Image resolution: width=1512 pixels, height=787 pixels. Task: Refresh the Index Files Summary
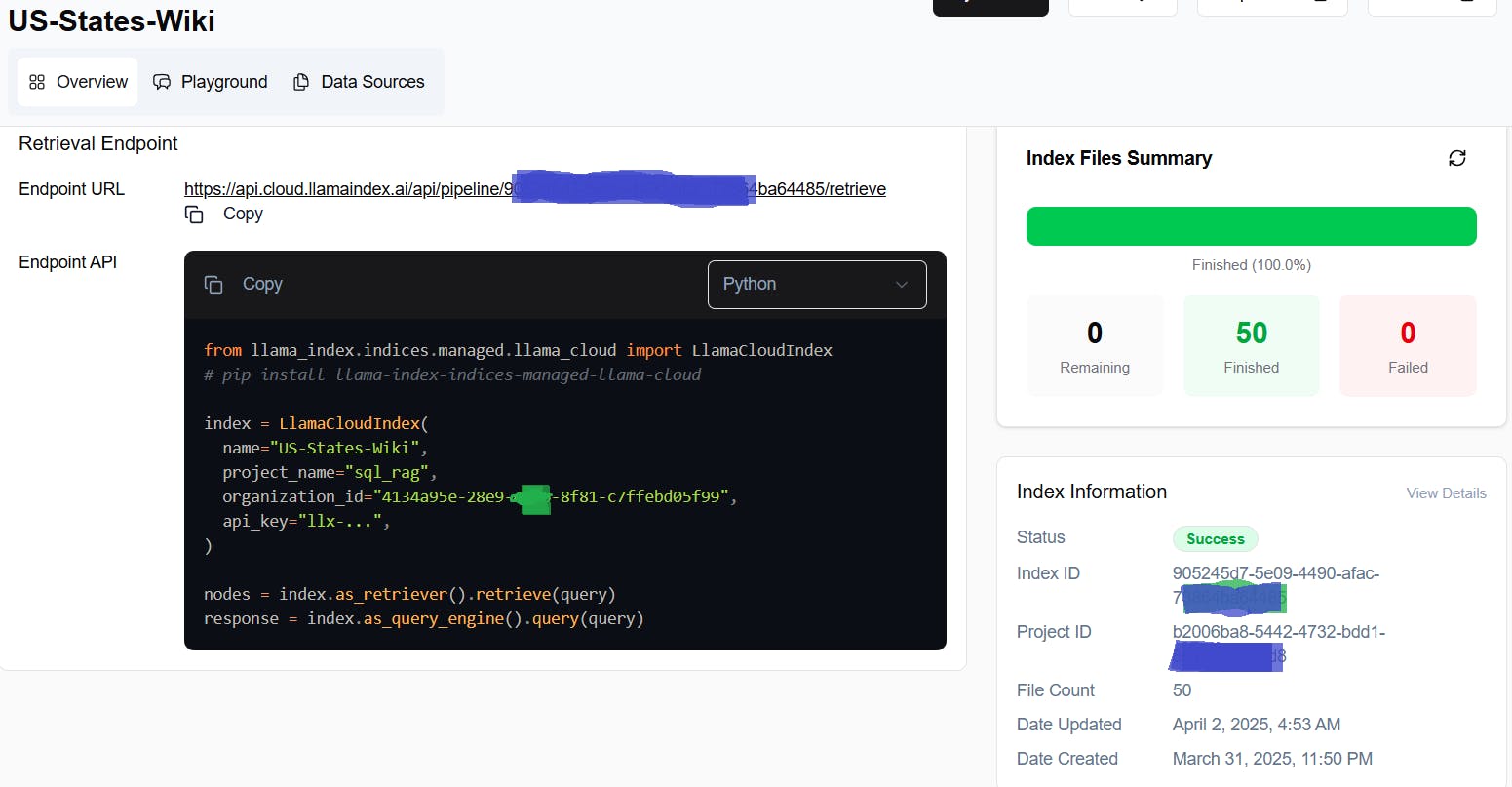1456,157
